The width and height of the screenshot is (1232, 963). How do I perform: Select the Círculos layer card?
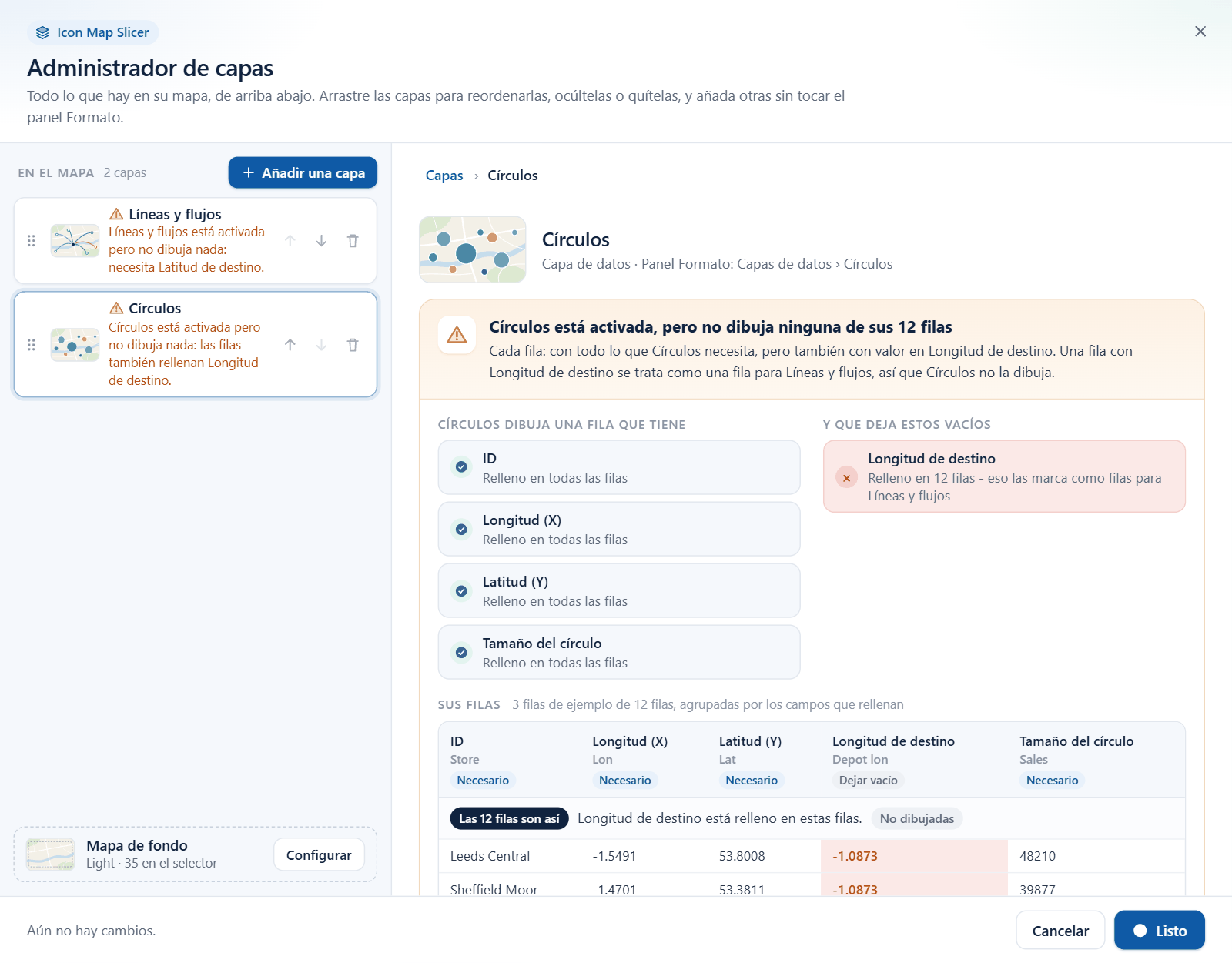196,344
